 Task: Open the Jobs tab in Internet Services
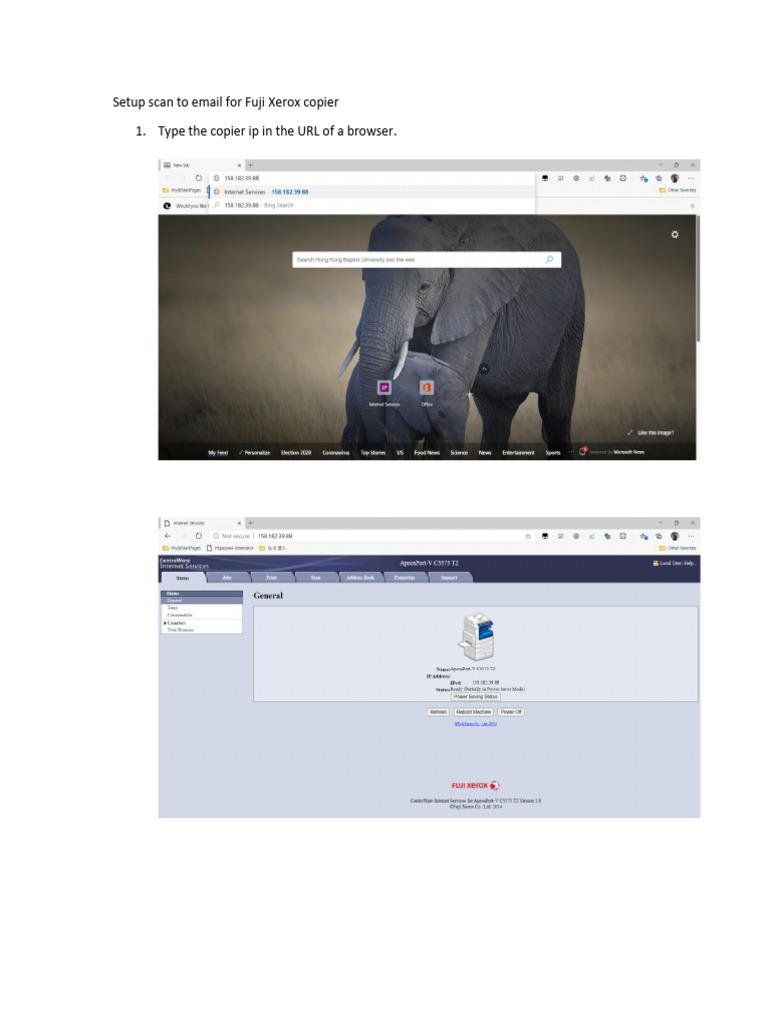coord(227,577)
